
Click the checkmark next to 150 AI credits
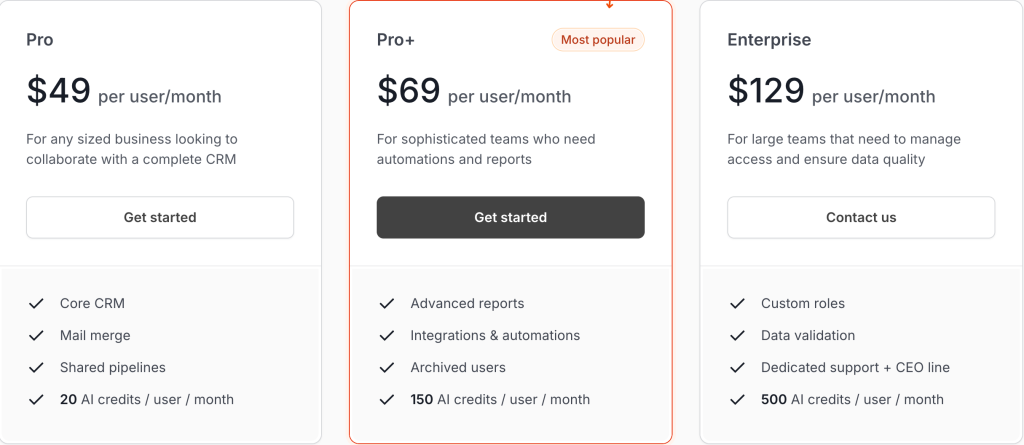pyautogui.click(x=387, y=400)
